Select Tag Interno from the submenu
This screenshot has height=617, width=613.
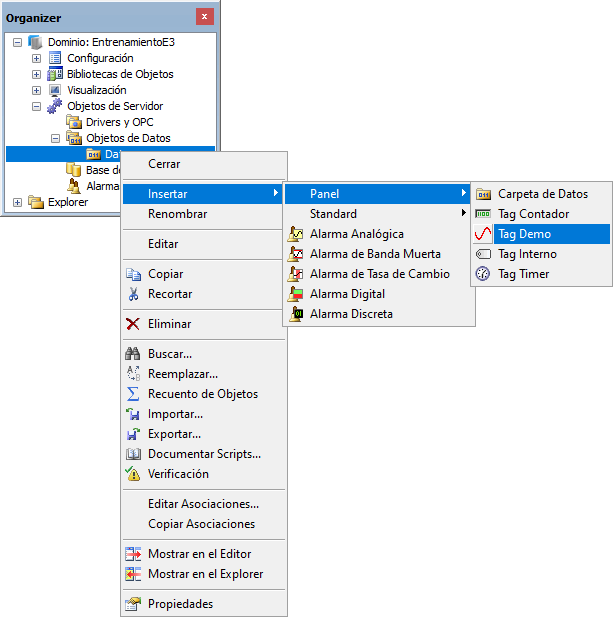[x=527, y=254]
